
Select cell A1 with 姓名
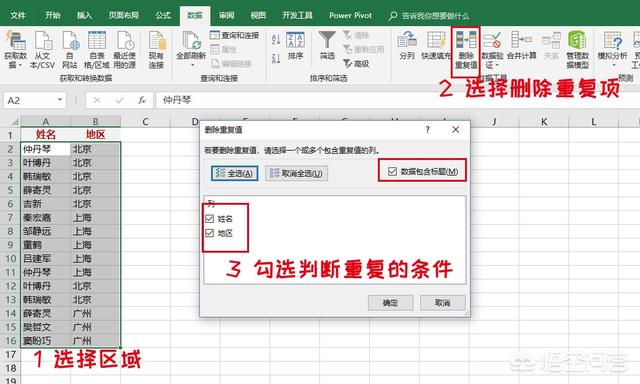46,135
